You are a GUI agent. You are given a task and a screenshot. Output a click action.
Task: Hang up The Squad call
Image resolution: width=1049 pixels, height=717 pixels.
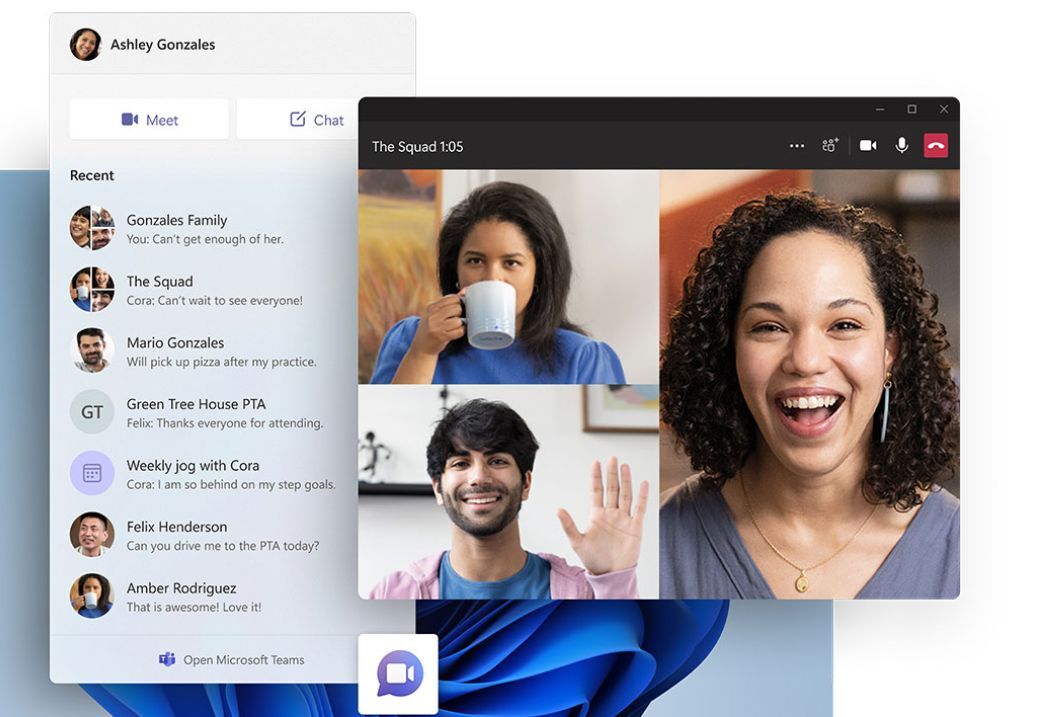[935, 146]
